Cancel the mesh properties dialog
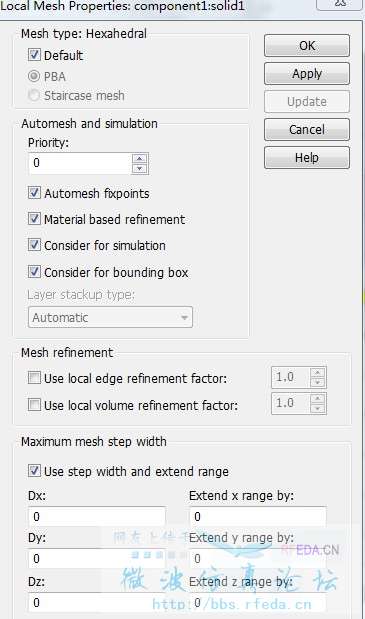The width and height of the screenshot is (365, 619). point(307,129)
